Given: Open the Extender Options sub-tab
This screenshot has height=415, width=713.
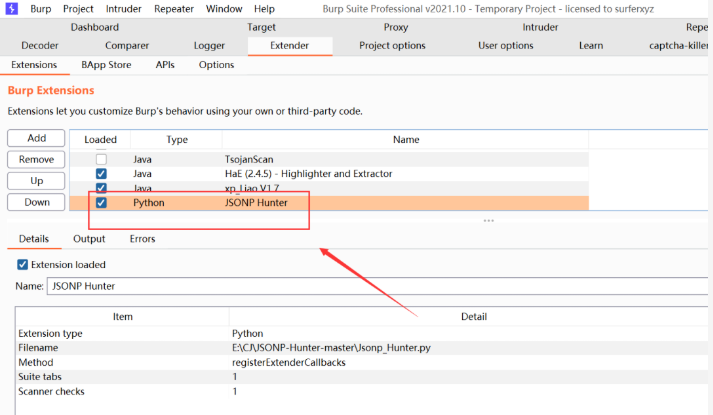Looking at the screenshot, I should [216, 65].
